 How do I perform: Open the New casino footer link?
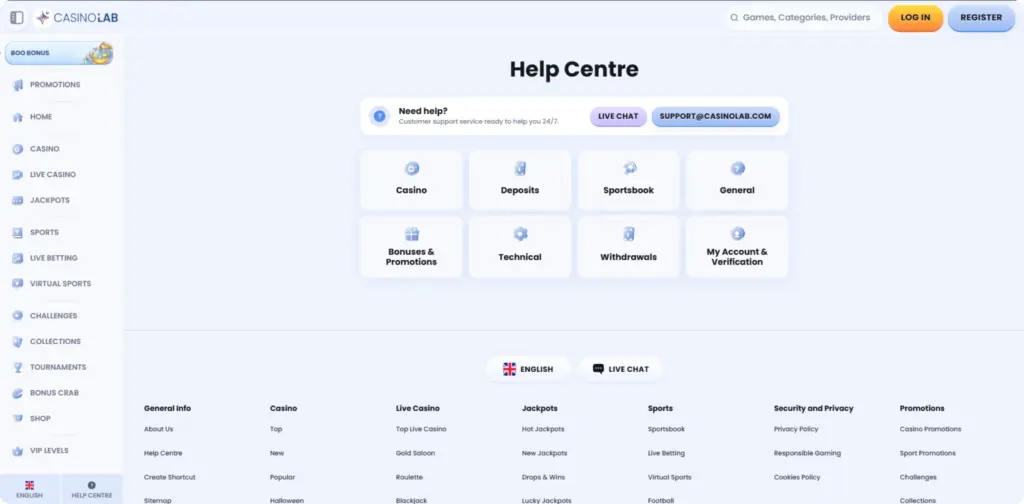(277, 453)
